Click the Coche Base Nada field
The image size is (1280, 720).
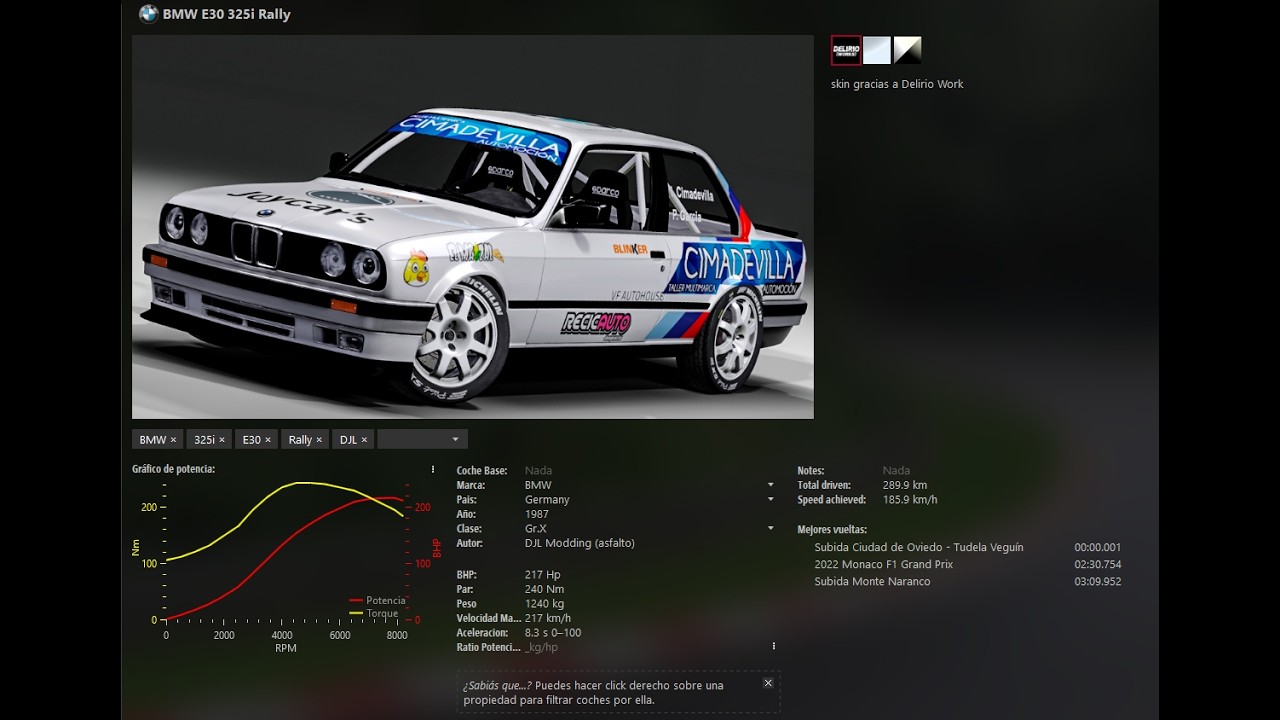(538, 470)
